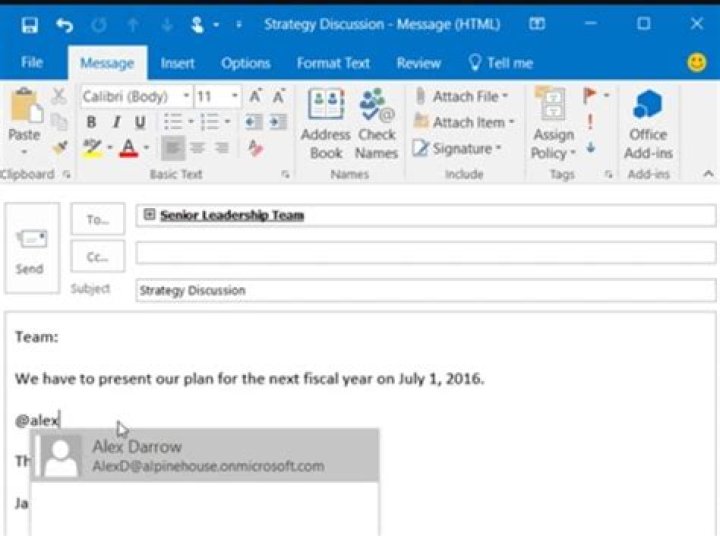Click Check Names icon
720x536 pixels.
click(377, 124)
